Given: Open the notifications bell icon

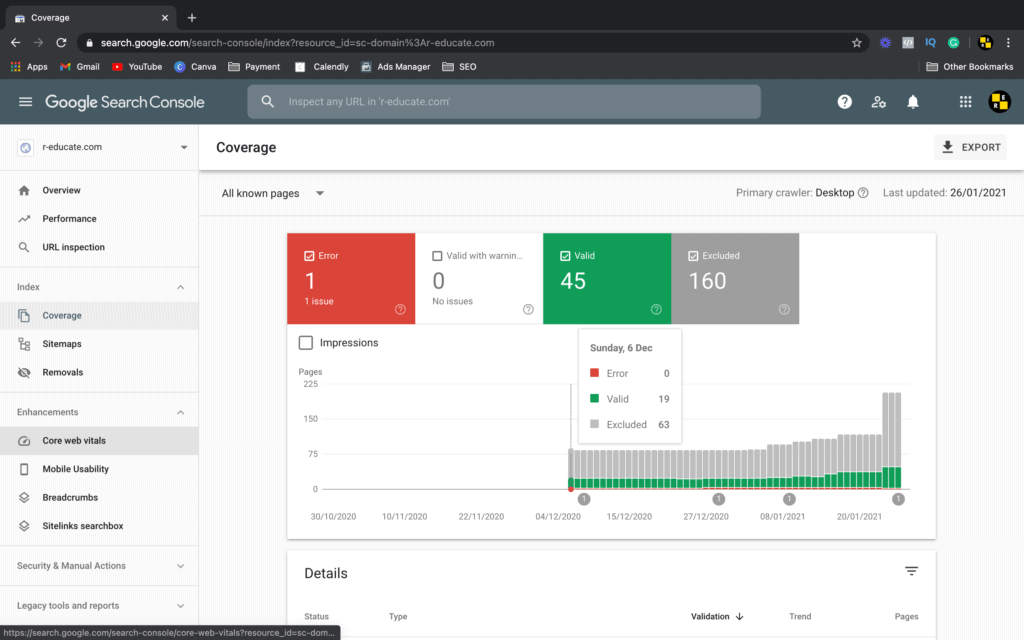Looking at the screenshot, I should point(913,102).
